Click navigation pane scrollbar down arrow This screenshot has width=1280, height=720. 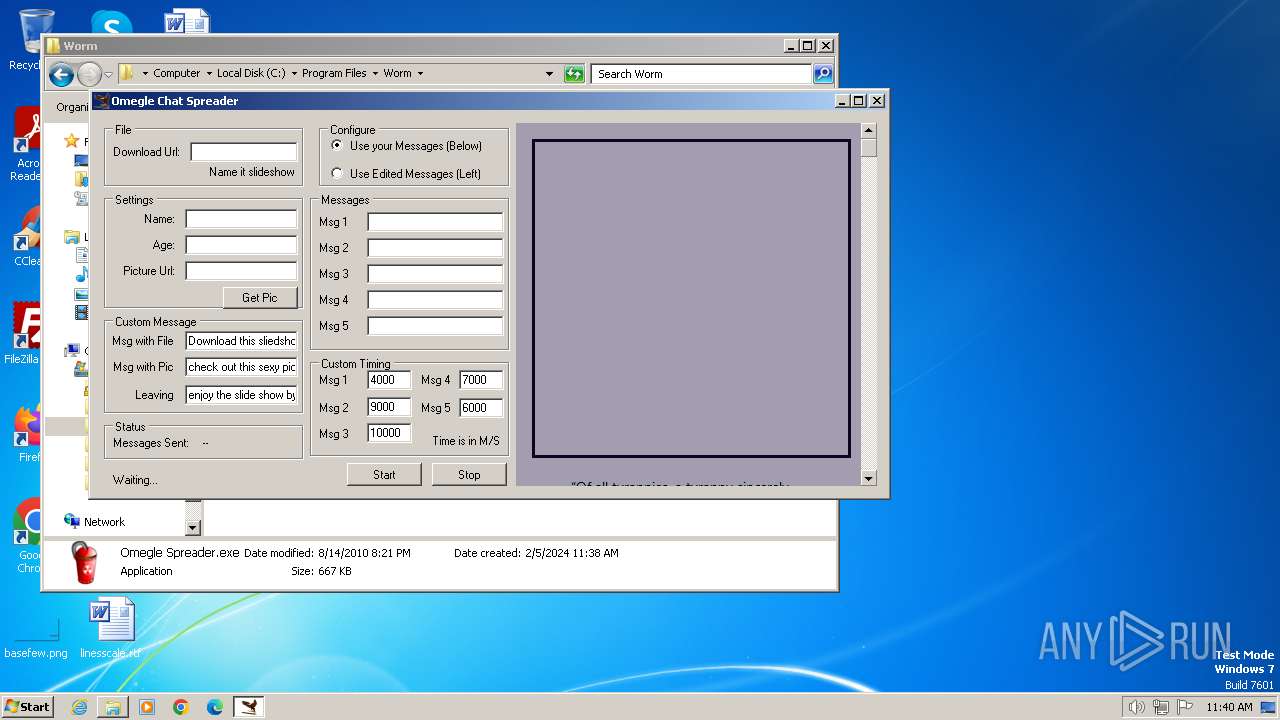pos(193,527)
